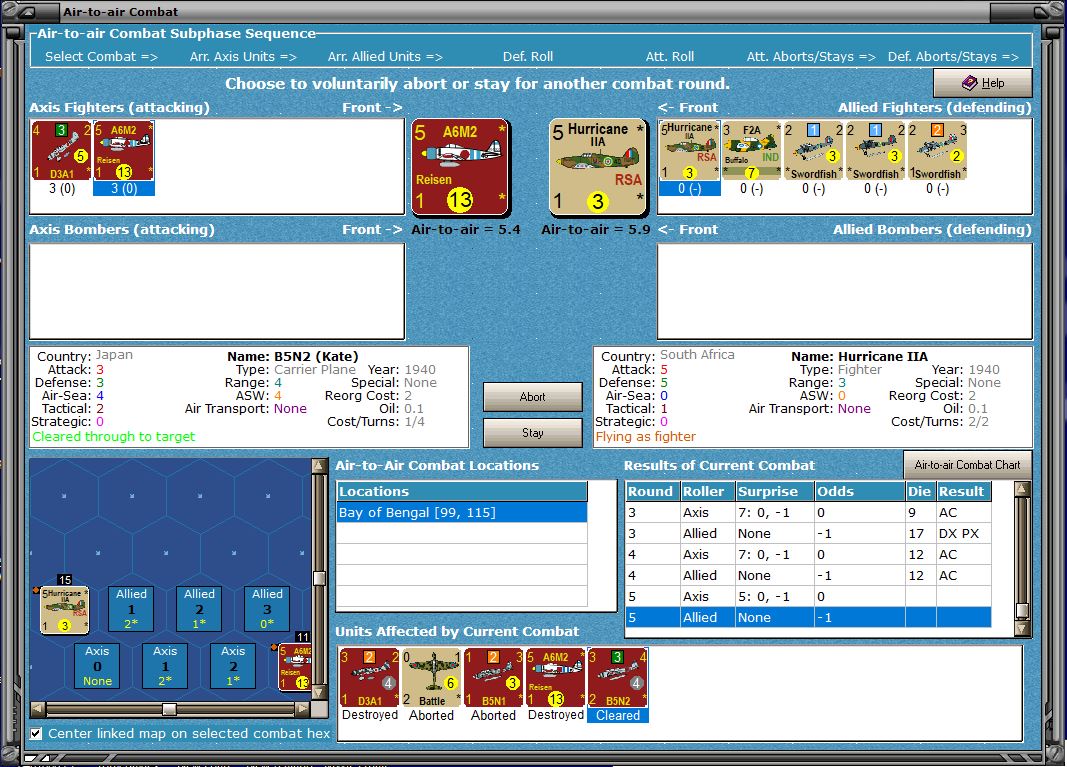Select the first Swordfish counter next to F2A
Image resolution: width=1067 pixels, height=767 pixels.
coord(813,150)
